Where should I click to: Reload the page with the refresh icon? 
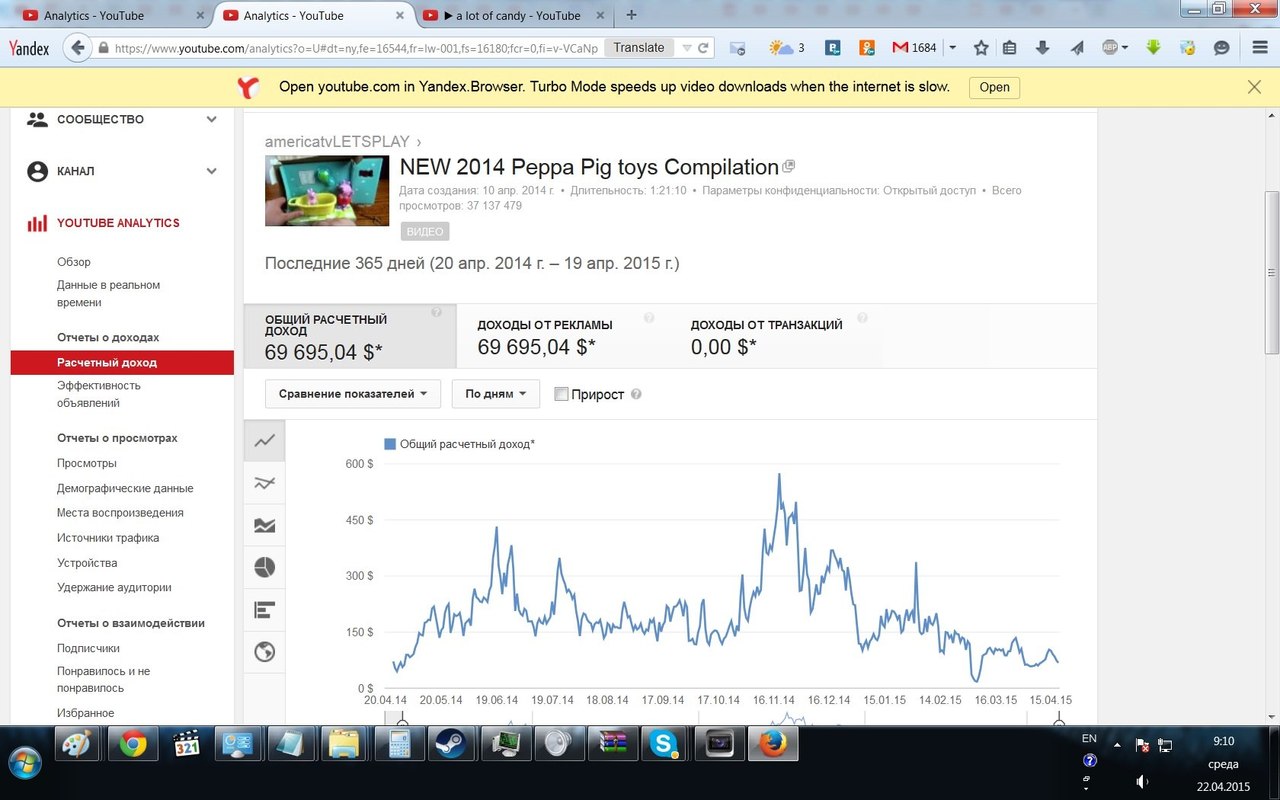(x=704, y=48)
